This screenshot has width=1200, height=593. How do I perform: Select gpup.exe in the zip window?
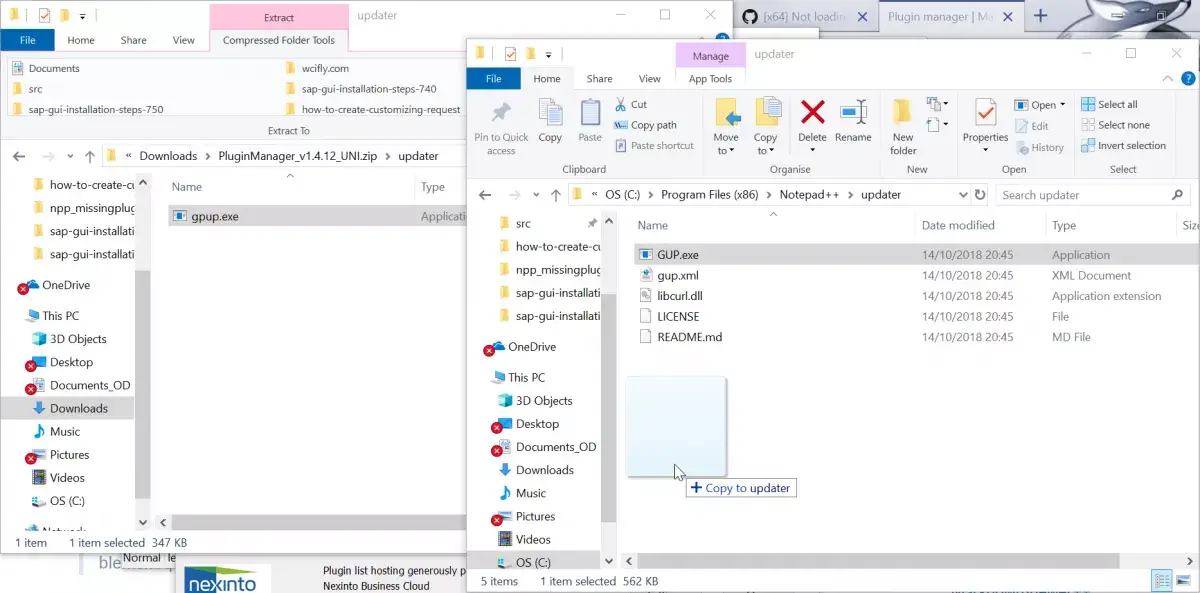click(x=205, y=216)
